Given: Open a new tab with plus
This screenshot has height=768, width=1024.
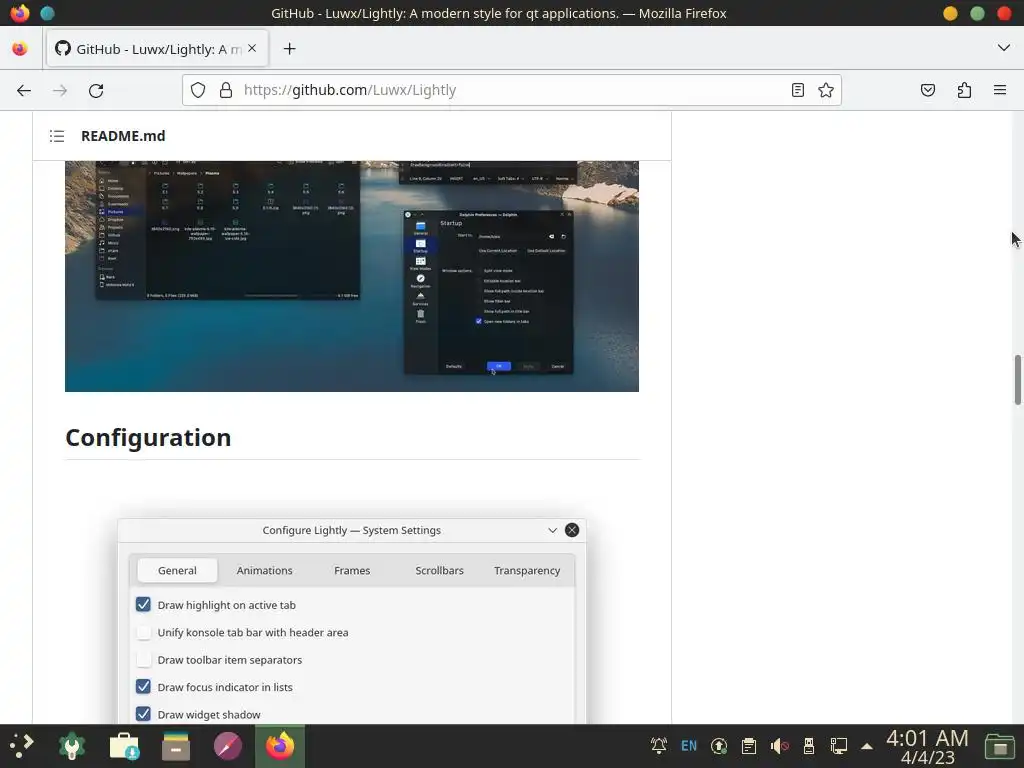Looking at the screenshot, I should pyautogui.click(x=289, y=49).
